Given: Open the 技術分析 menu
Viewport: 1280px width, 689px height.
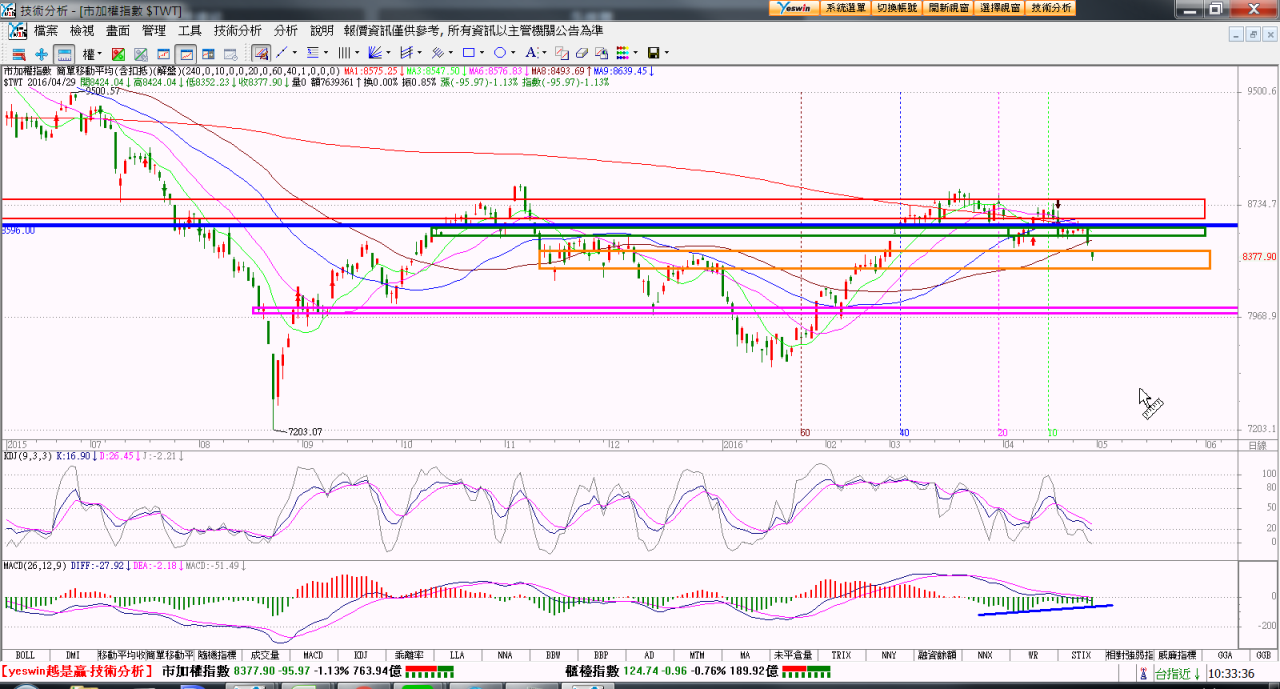Looking at the screenshot, I should (x=237, y=31).
